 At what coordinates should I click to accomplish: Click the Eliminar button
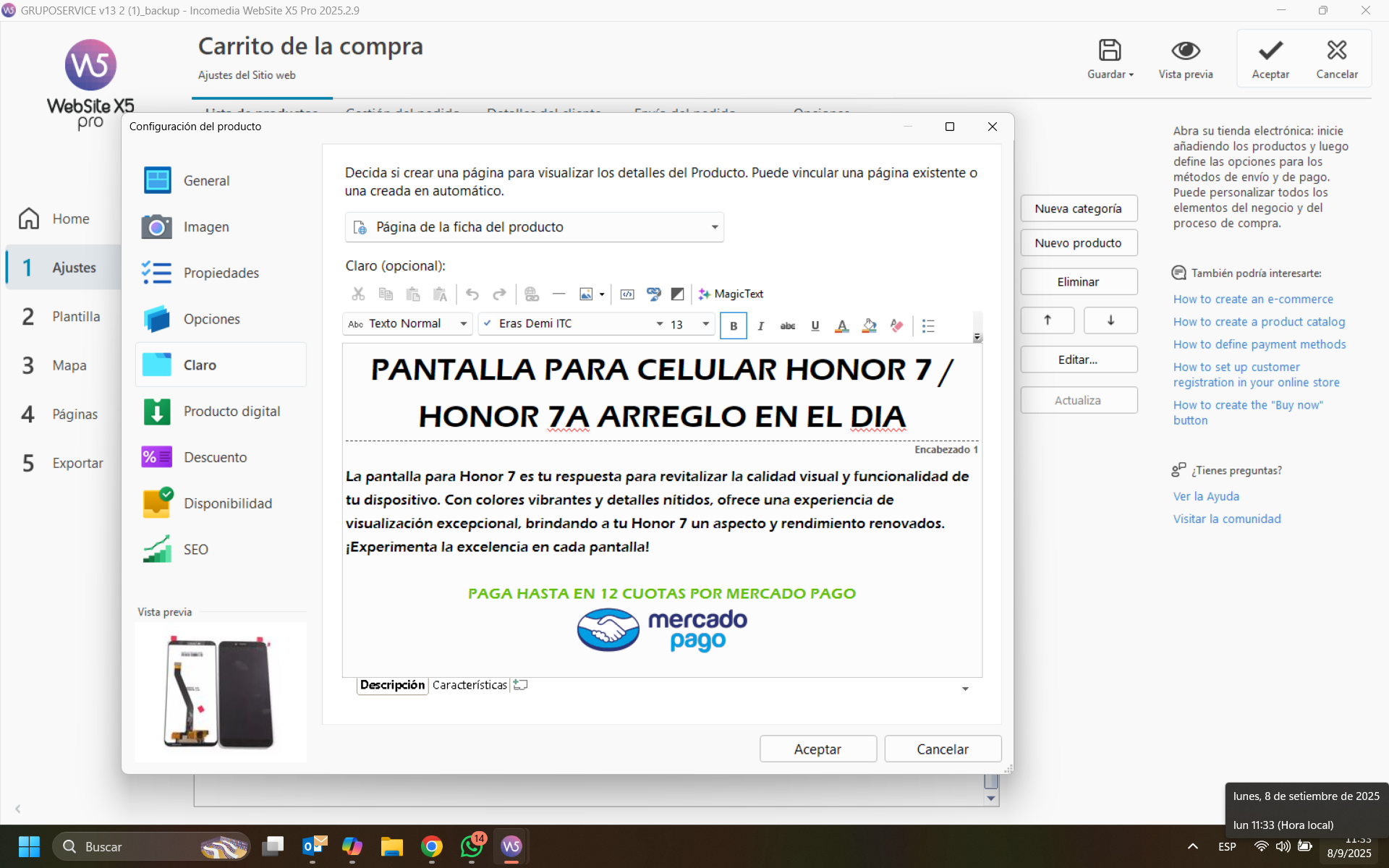coord(1079,282)
